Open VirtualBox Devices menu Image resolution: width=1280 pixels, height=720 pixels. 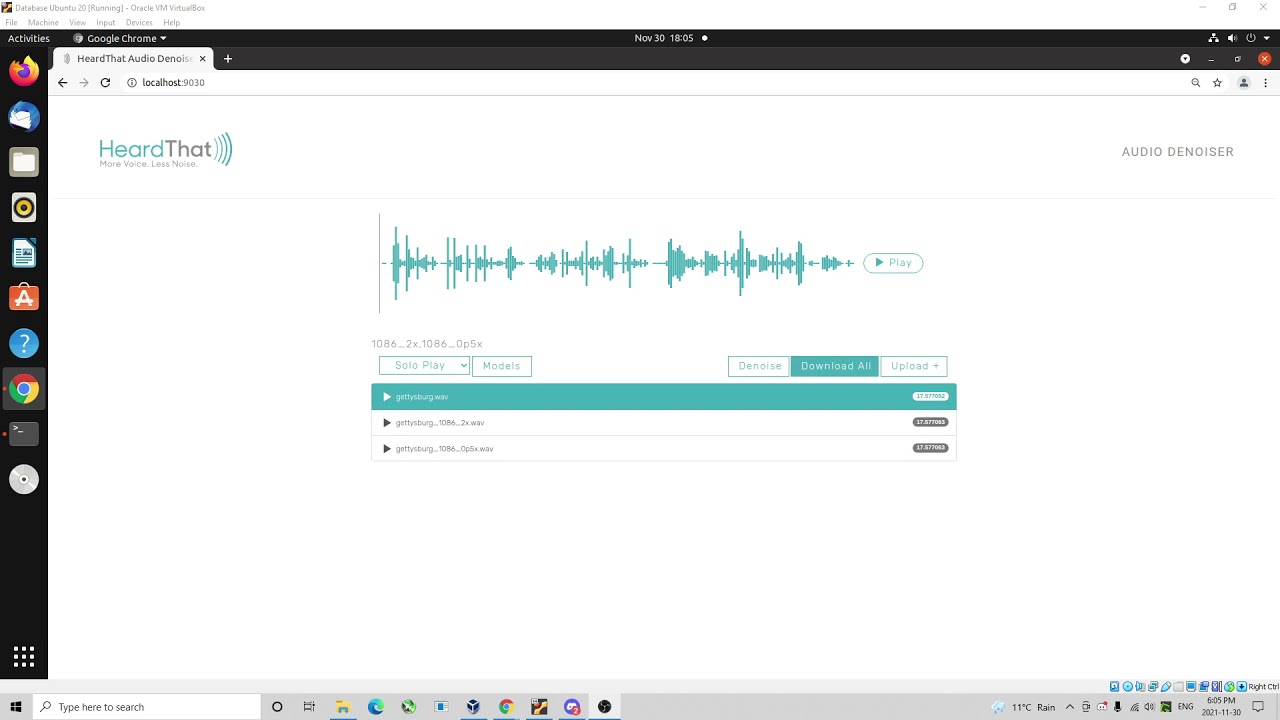click(x=139, y=22)
